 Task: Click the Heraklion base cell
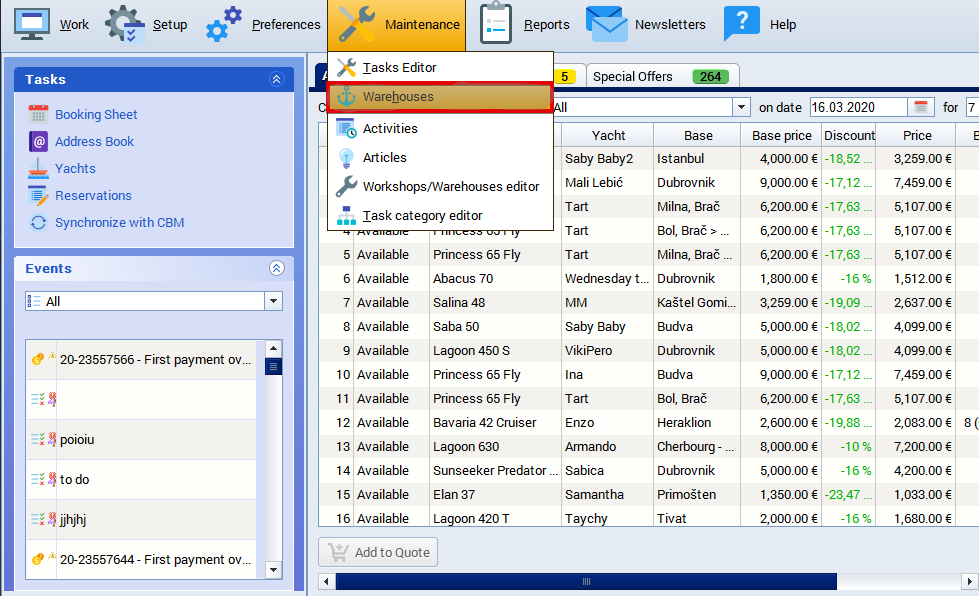coord(697,423)
